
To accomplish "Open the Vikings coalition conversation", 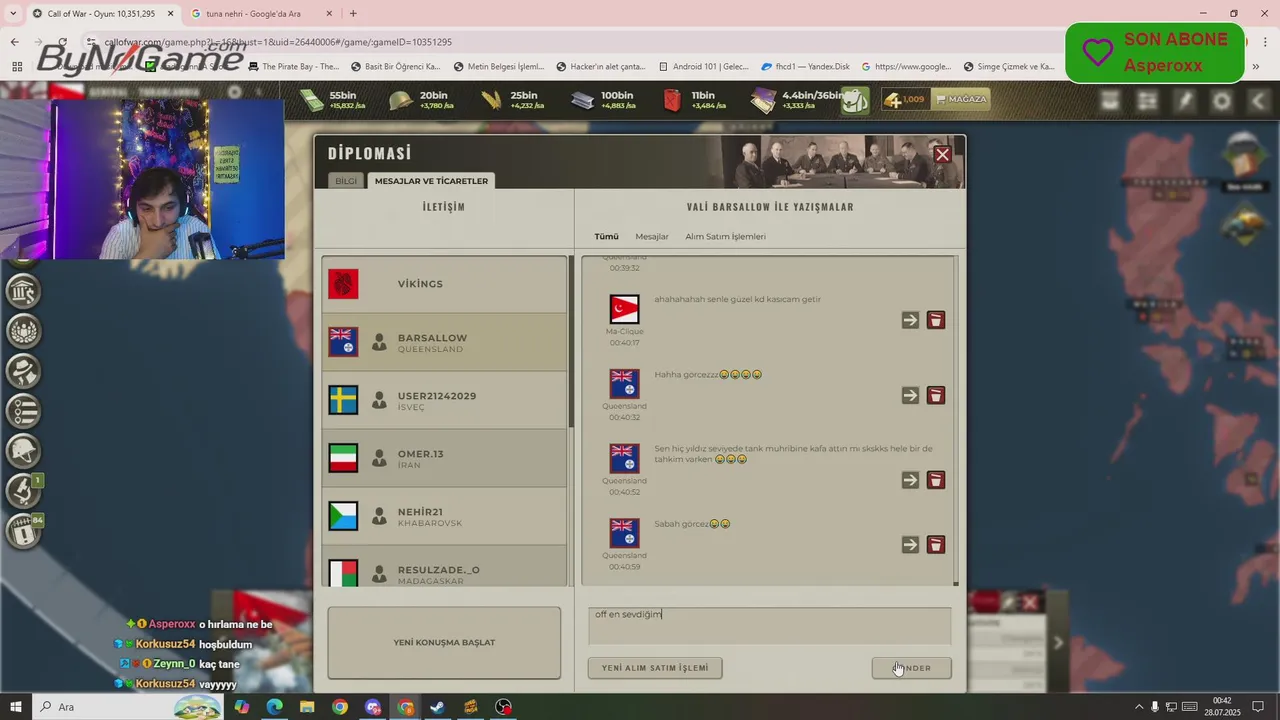I will coord(444,284).
